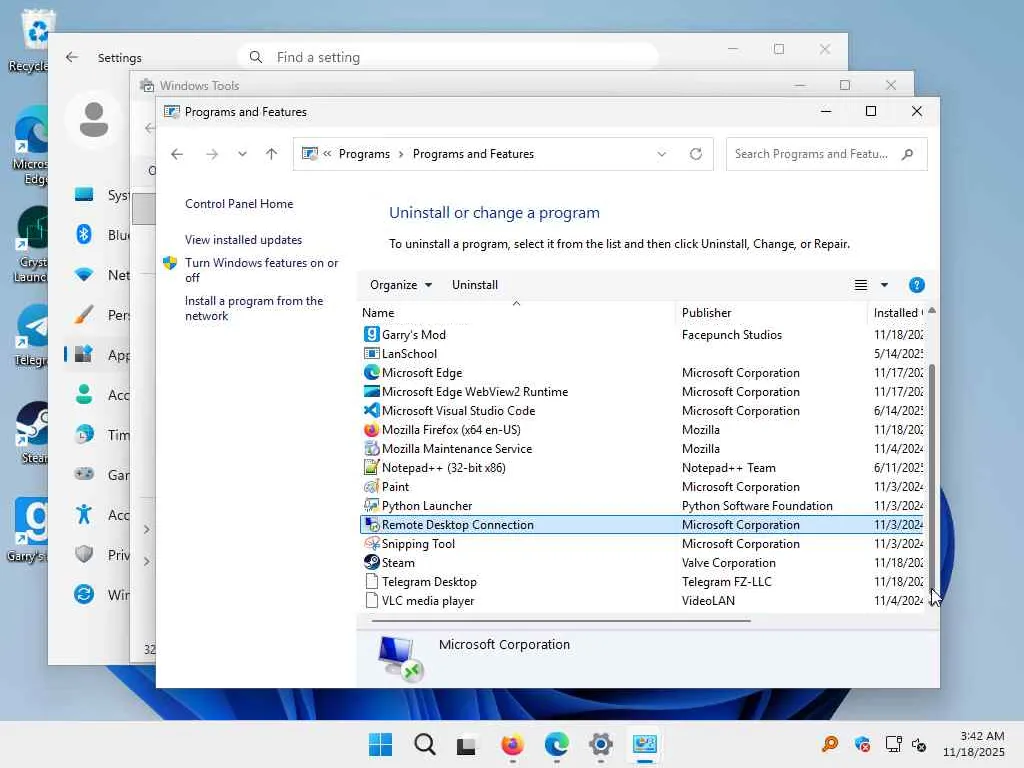Open the view options dropdown arrow
The image size is (1024, 768).
click(884, 285)
